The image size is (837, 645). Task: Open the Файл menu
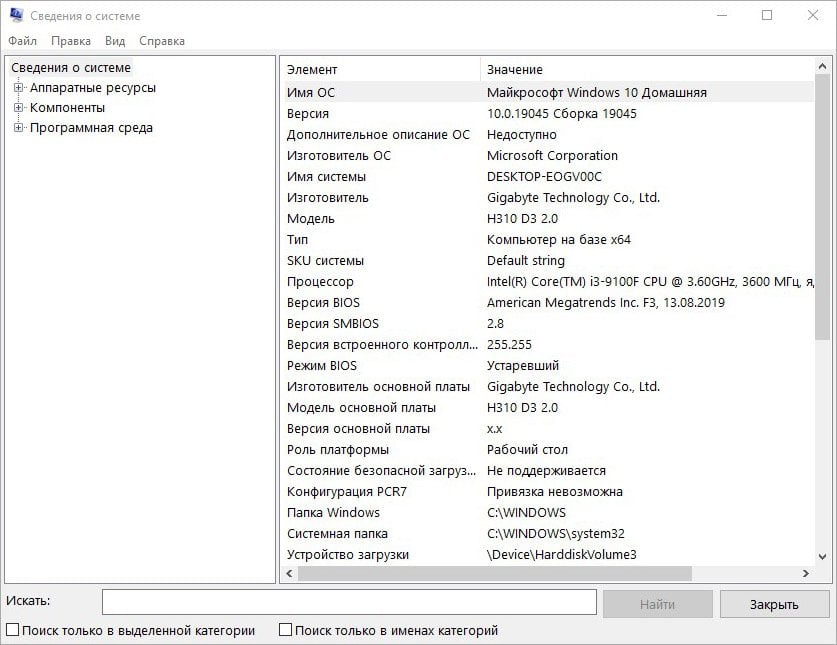click(22, 41)
